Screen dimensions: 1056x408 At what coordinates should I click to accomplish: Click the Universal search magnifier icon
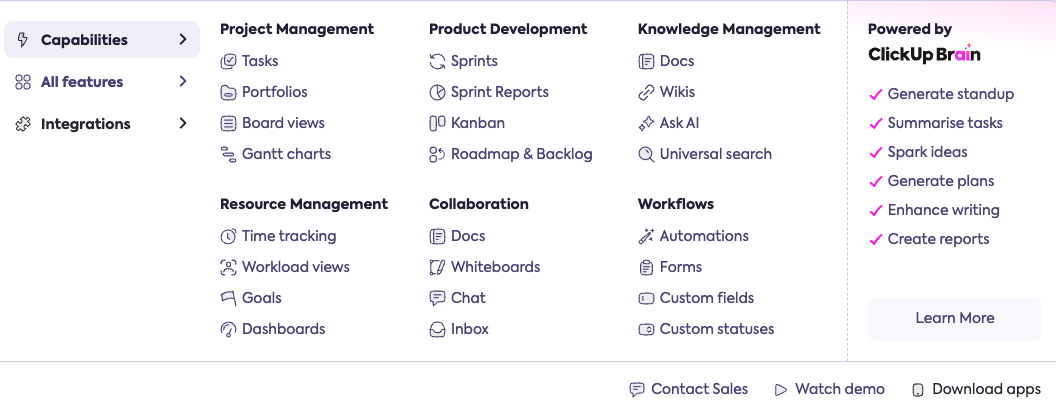(646, 154)
